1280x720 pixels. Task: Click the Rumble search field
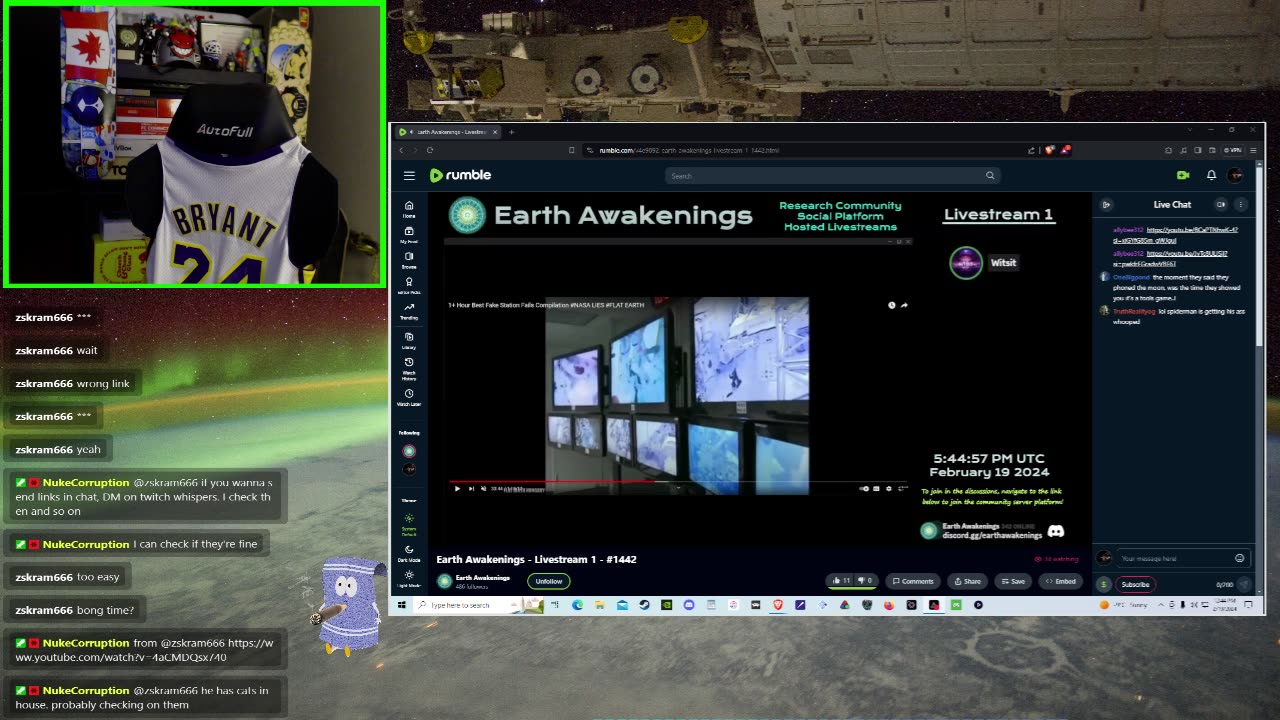point(833,176)
